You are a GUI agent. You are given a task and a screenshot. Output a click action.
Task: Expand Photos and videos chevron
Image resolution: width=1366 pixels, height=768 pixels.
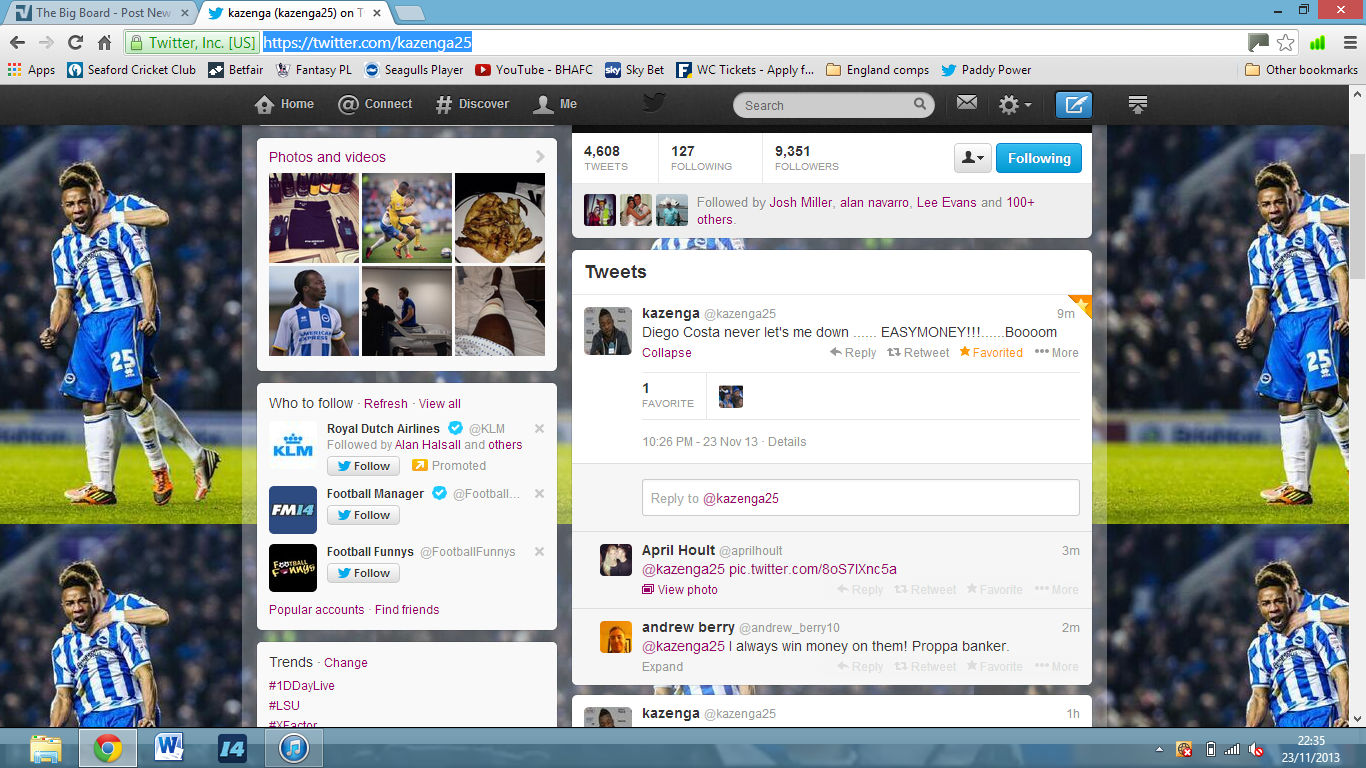540,157
